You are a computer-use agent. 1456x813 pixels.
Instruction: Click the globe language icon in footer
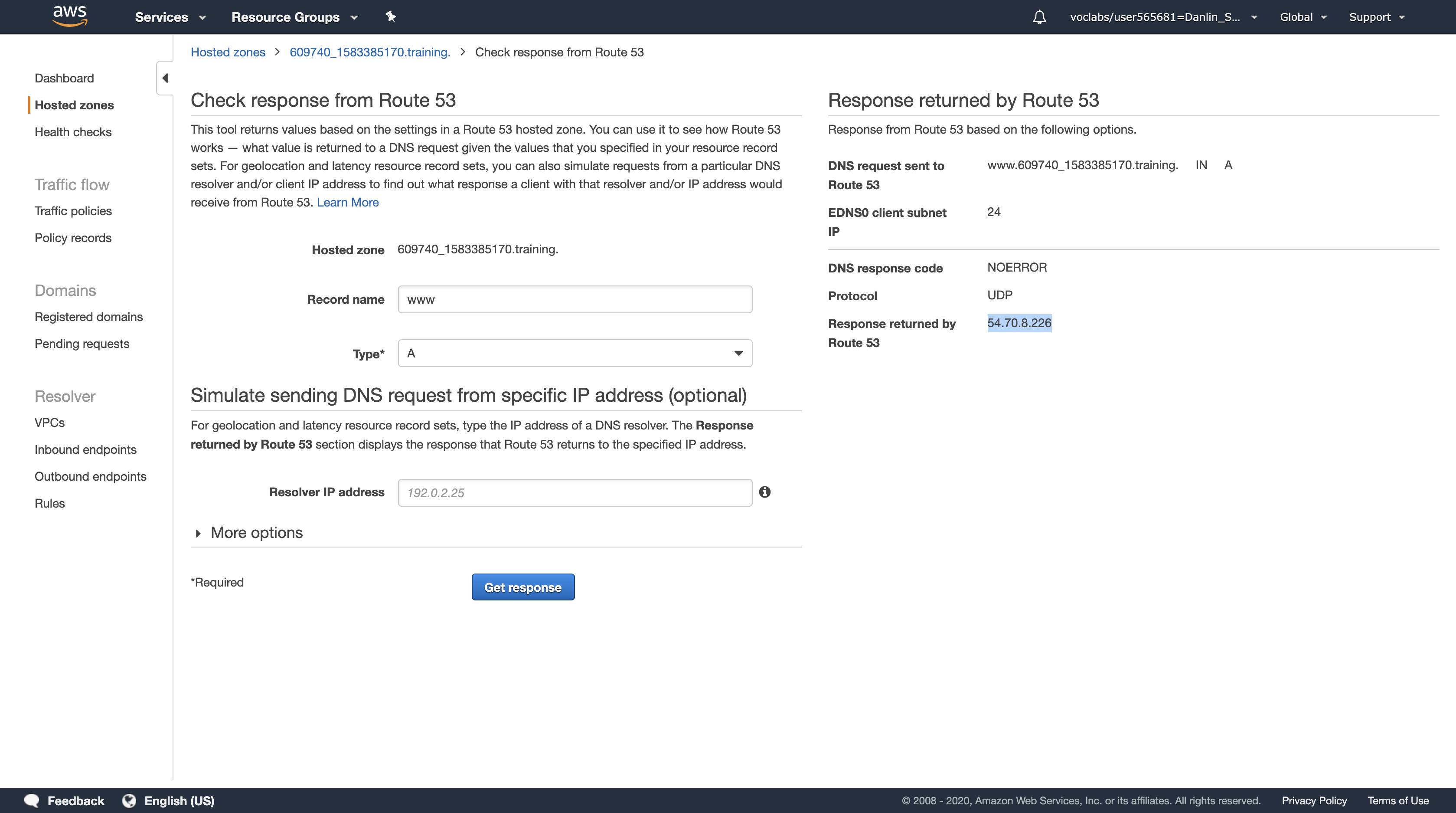coord(130,800)
